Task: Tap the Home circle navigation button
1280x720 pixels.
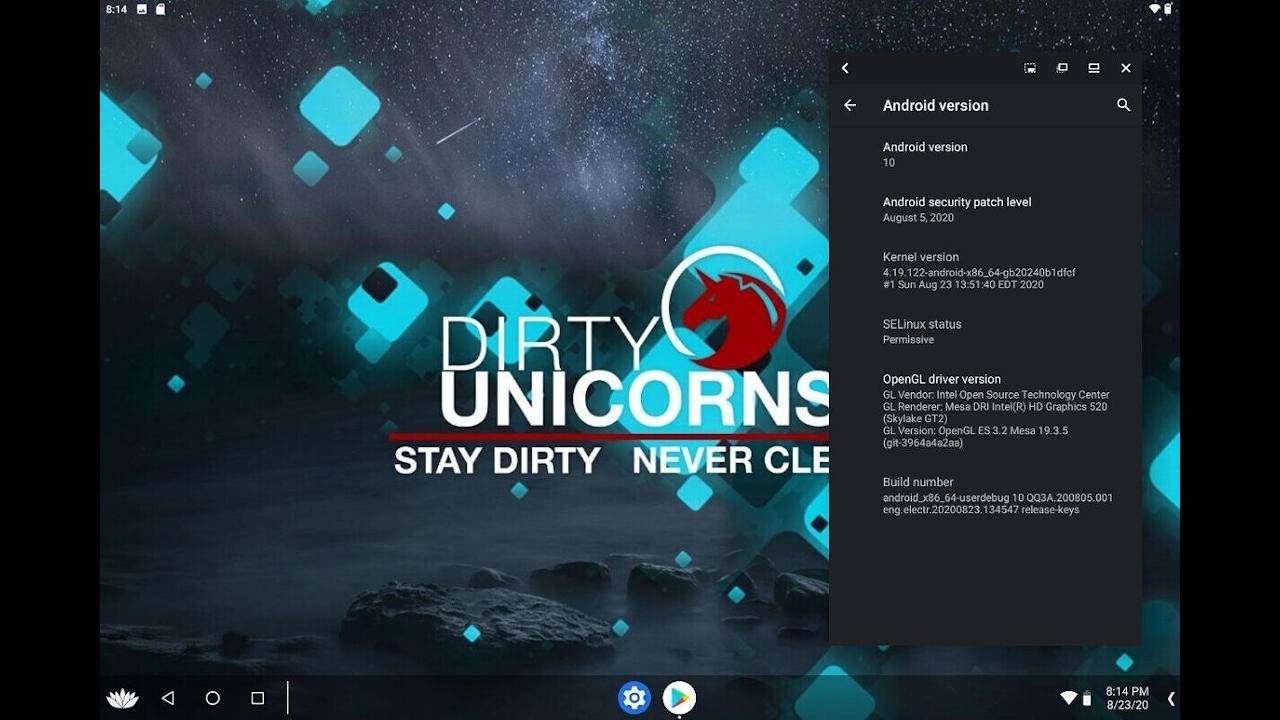Action: tap(212, 698)
